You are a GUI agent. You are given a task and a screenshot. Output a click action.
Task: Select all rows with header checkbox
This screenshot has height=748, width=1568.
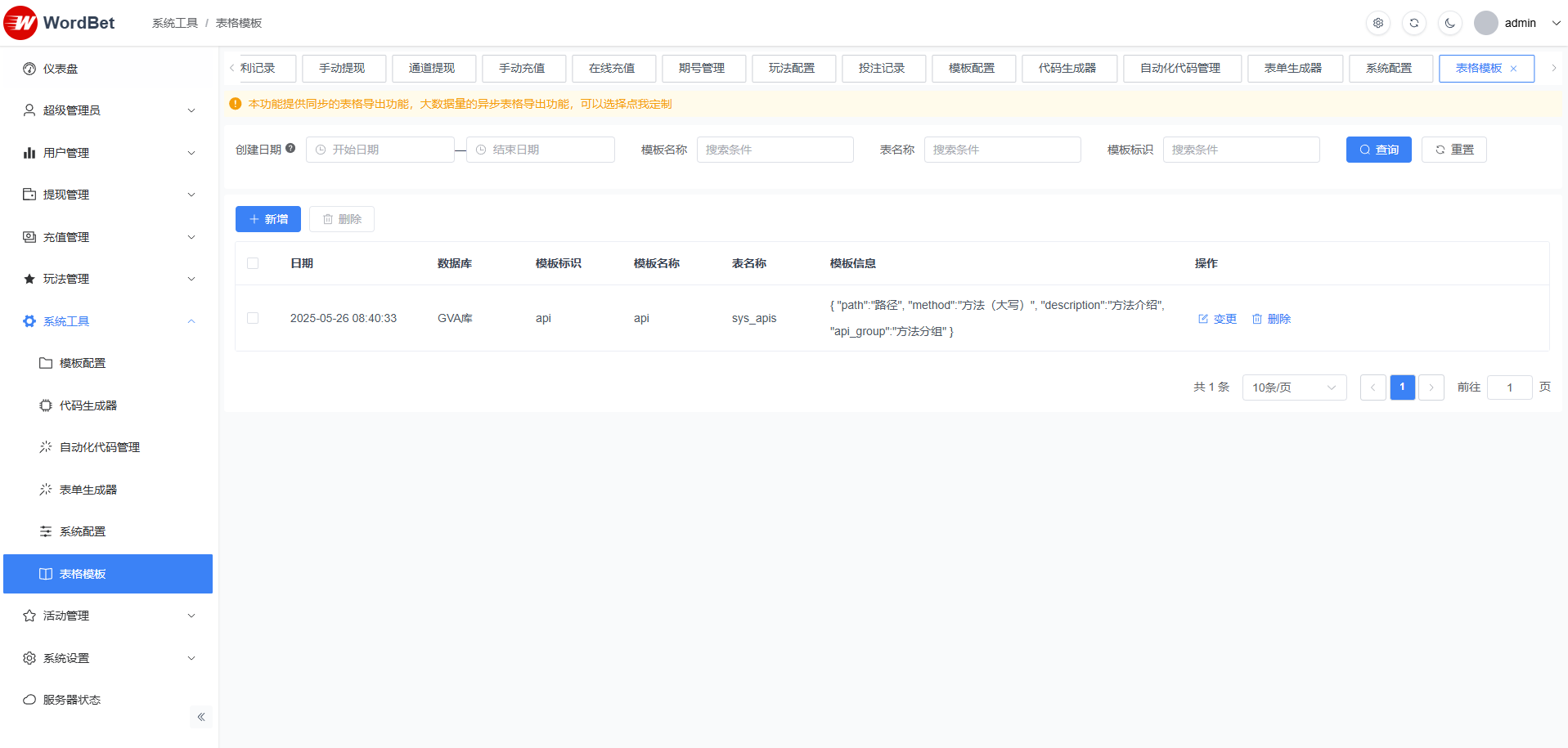(253, 263)
